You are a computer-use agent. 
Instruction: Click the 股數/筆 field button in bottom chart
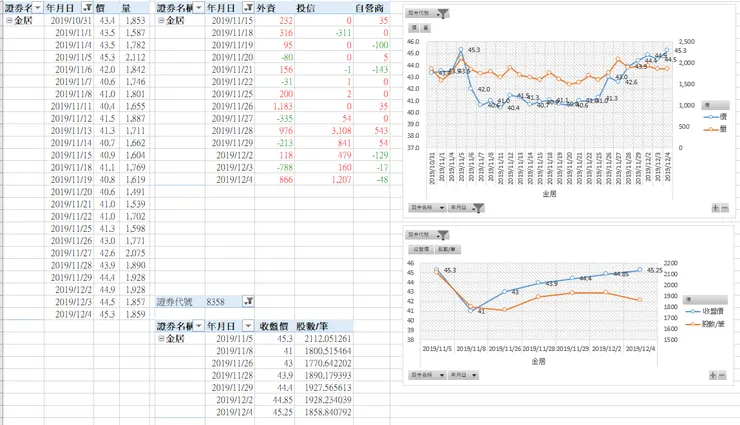pyautogui.click(x=447, y=249)
